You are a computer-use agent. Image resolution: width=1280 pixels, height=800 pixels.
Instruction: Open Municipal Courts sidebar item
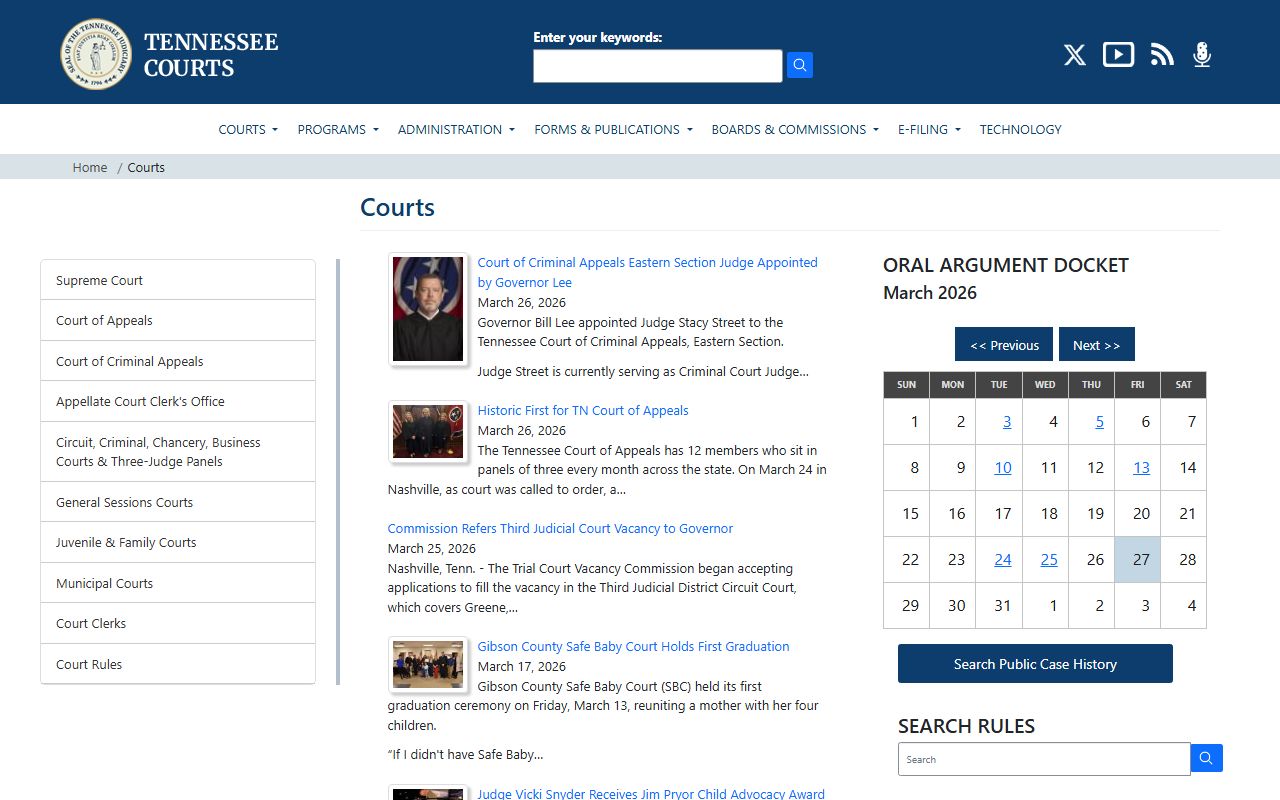pos(178,583)
